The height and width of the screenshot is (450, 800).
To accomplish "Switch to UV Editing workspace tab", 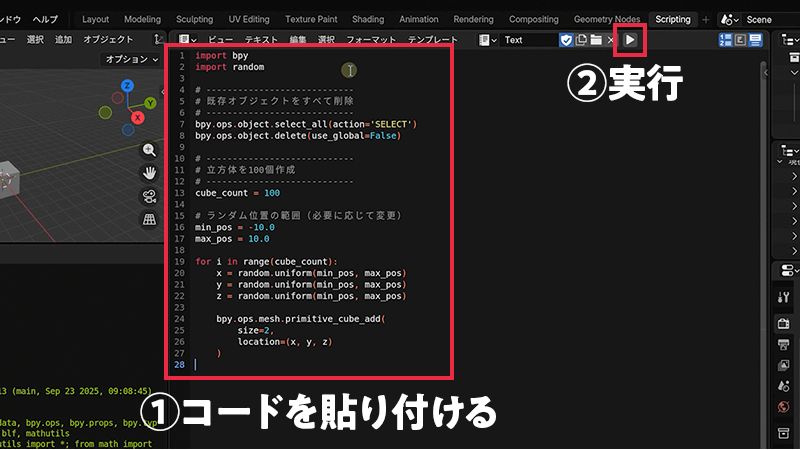I will click(249, 19).
